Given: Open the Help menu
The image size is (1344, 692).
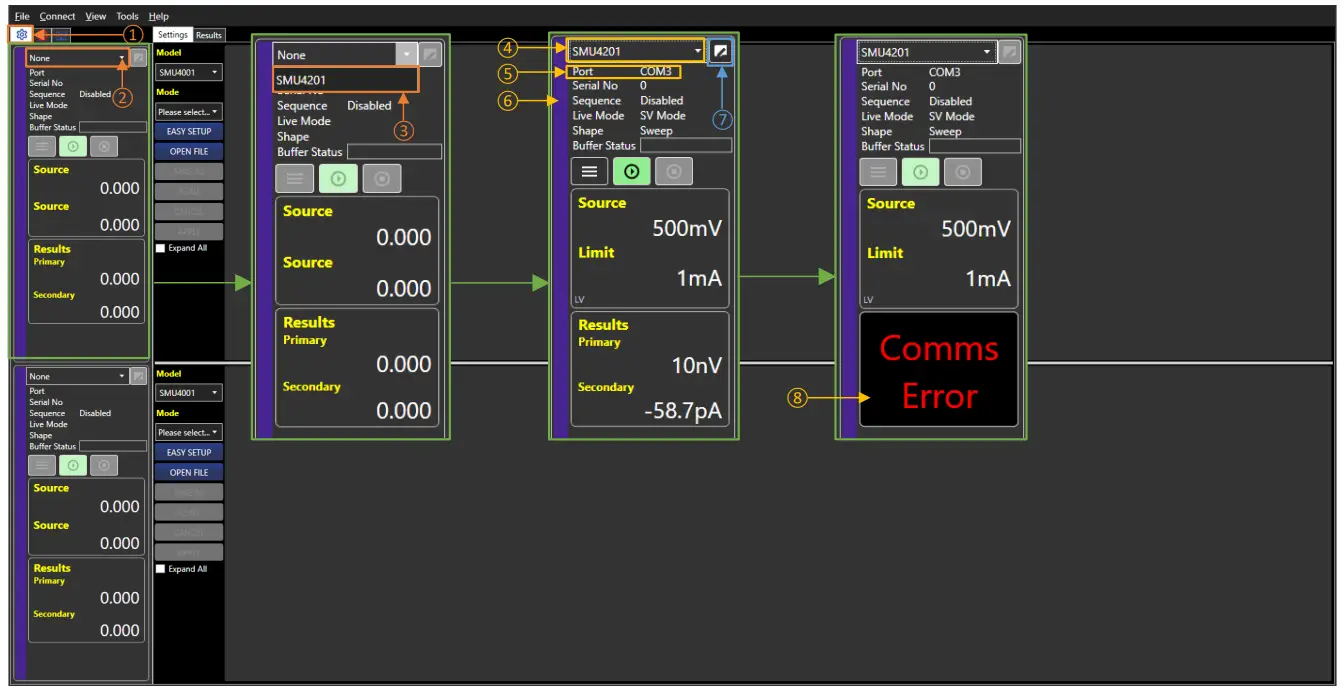Looking at the screenshot, I should pyautogui.click(x=158, y=16).
